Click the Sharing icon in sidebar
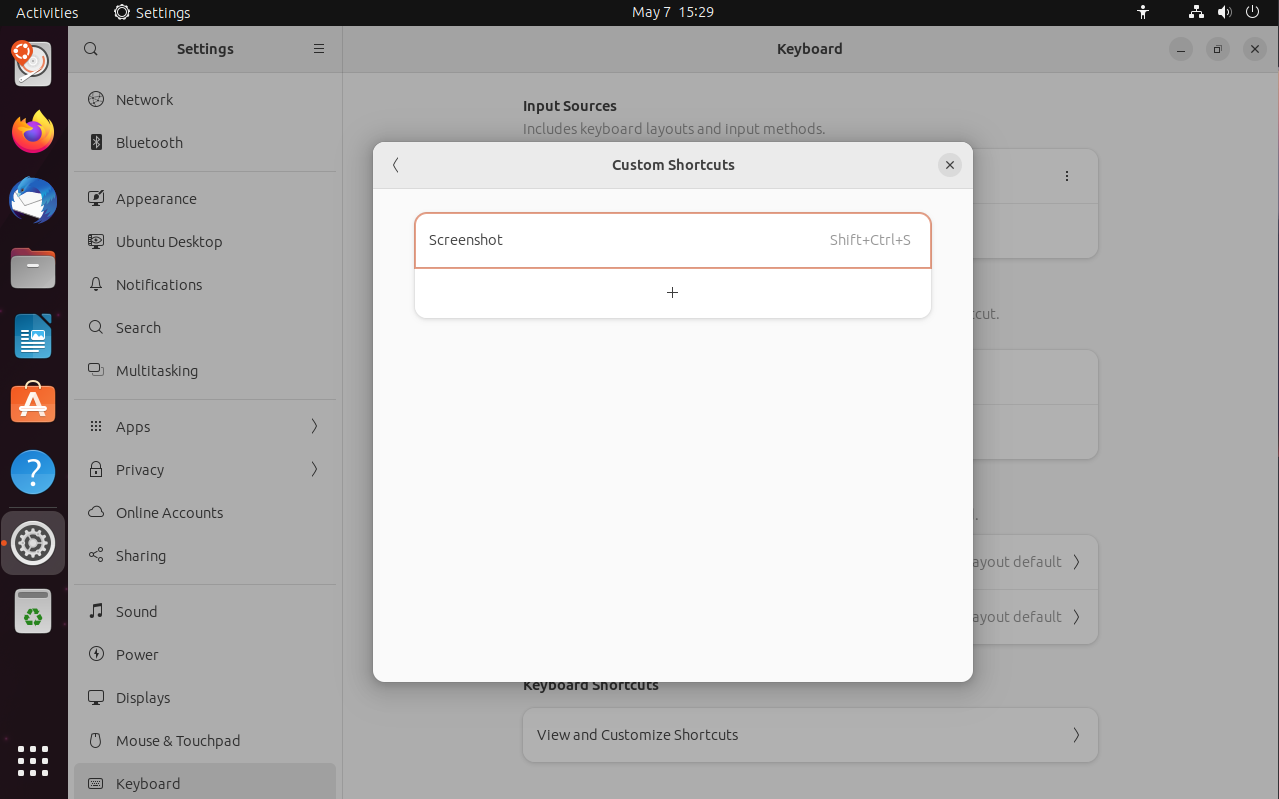 point(96,555)
